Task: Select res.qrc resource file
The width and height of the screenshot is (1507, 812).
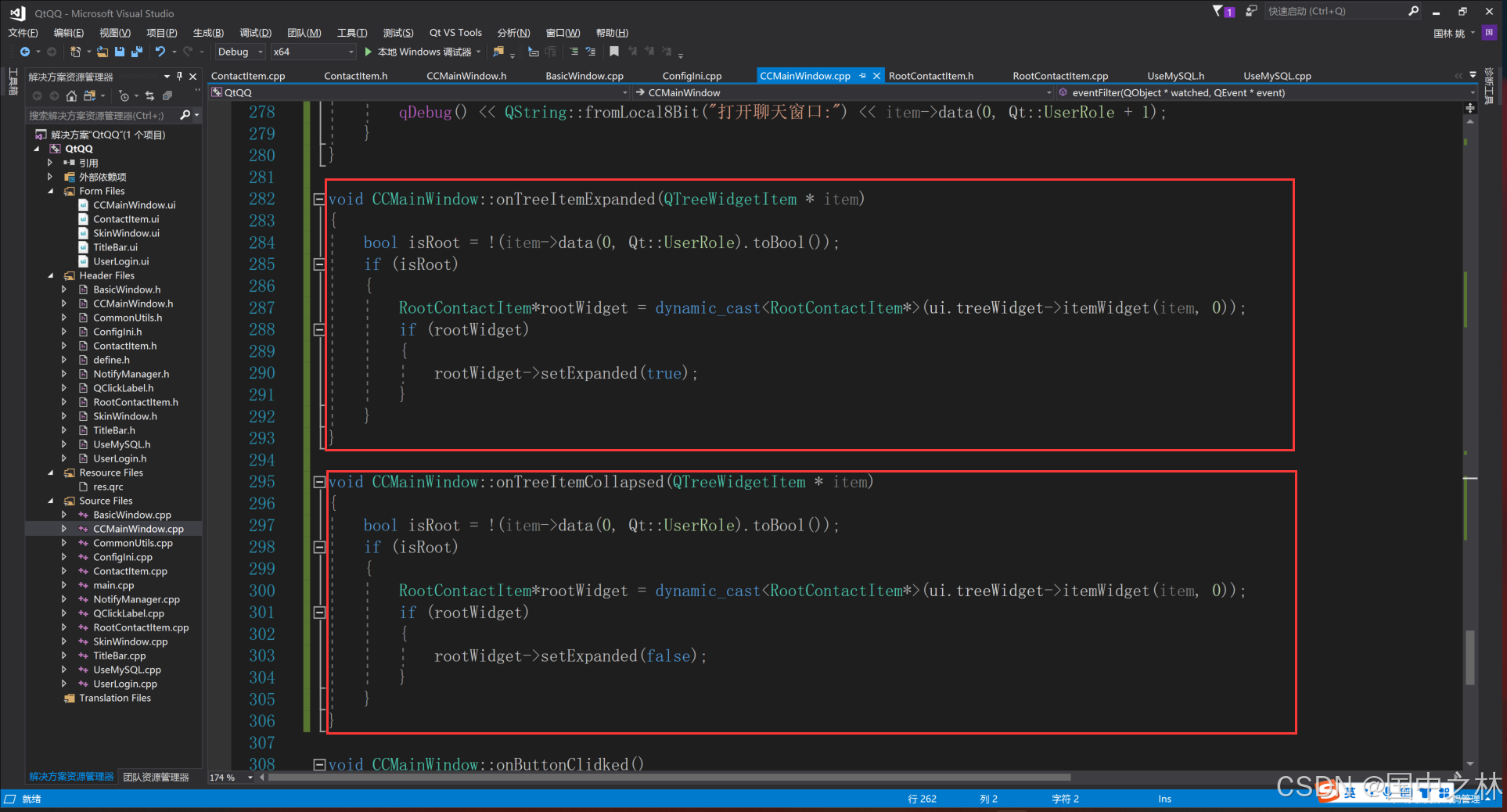Action: pyautogui.click(x=108, y=487)
